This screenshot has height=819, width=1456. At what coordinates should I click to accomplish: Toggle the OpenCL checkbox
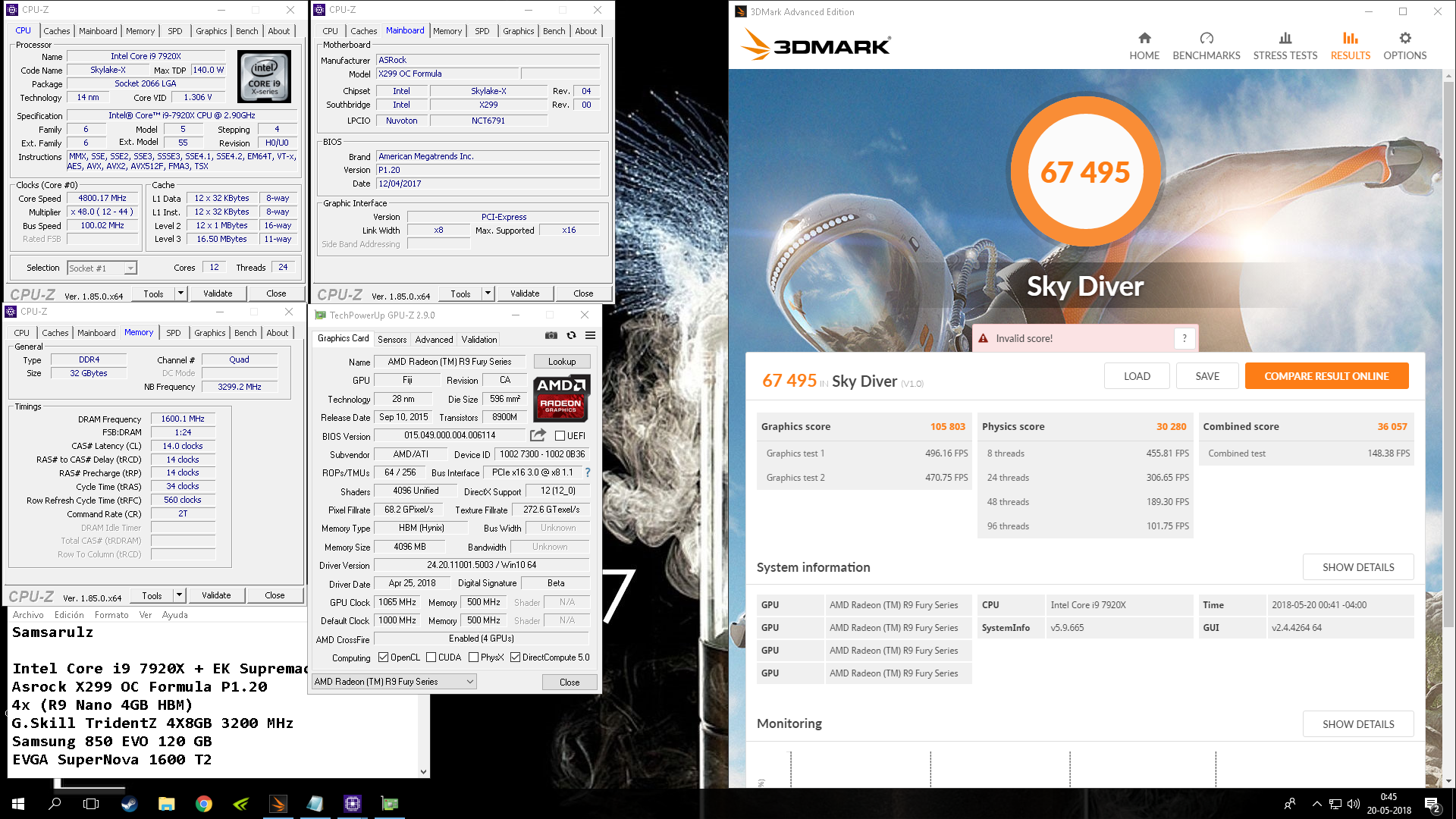383,657
